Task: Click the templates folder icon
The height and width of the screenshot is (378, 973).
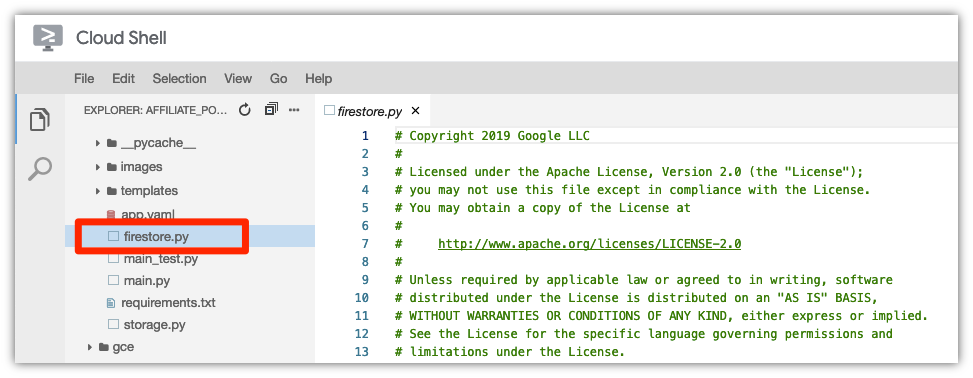Action: click(112, 191)
